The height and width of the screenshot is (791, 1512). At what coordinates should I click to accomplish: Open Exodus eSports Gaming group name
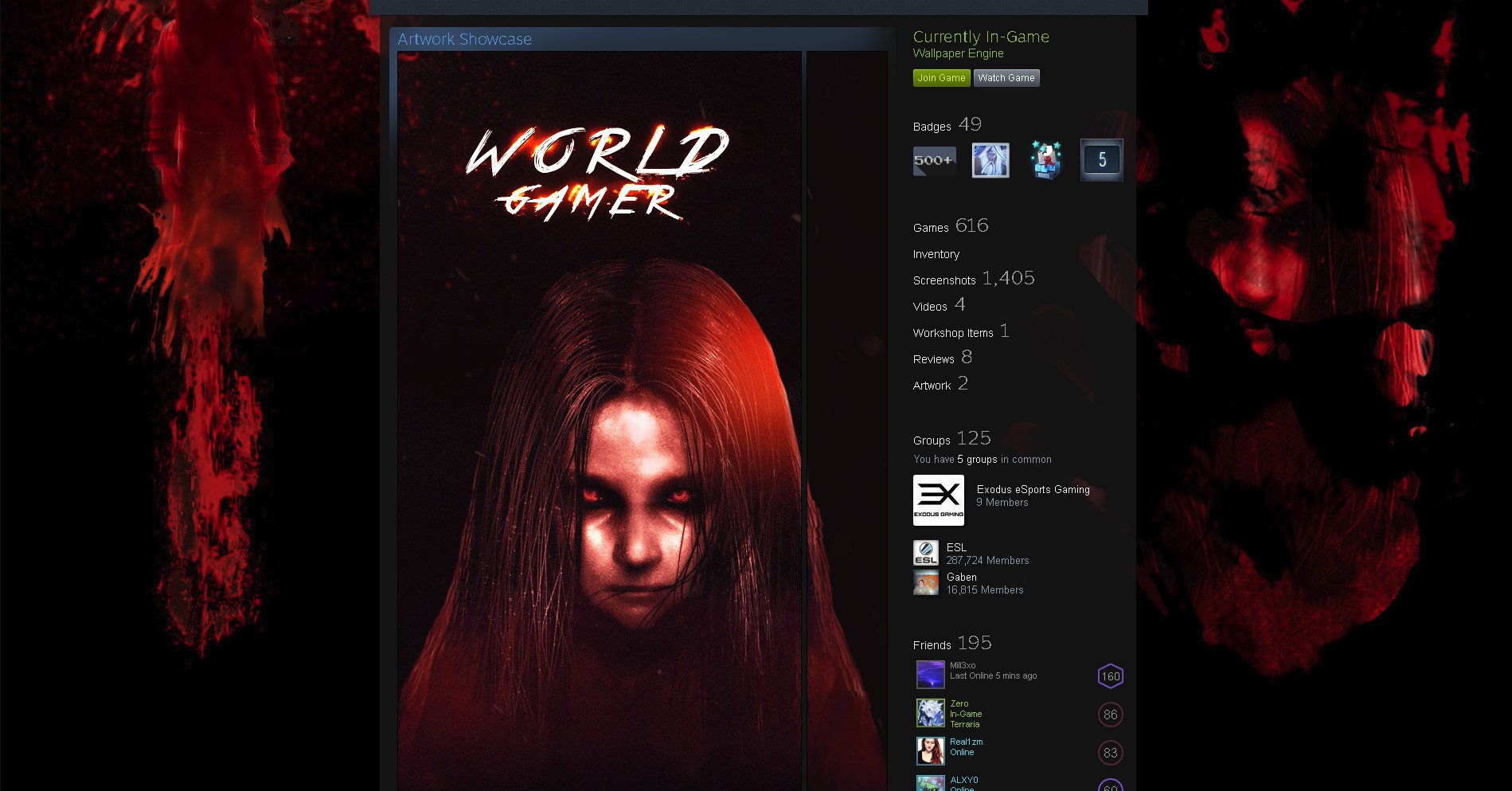coord(1033,490)
